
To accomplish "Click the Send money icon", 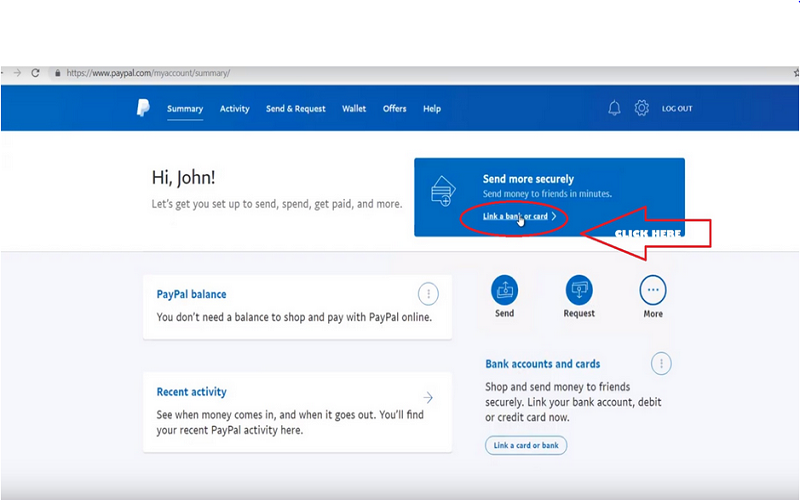I will pyautogui.click(x=505, y=290).
